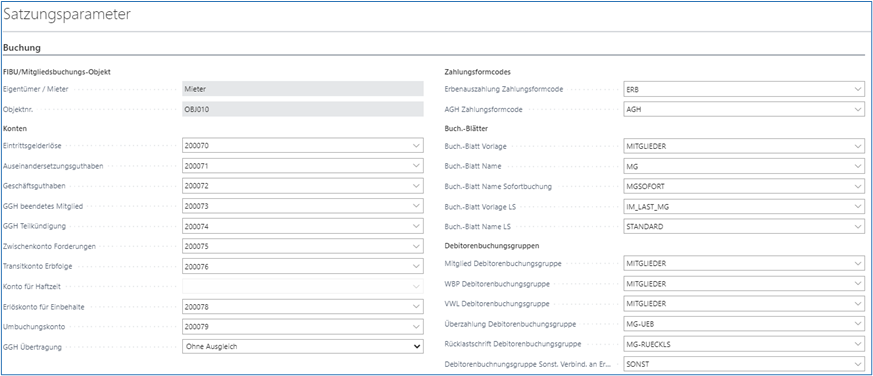
Task: Click the 'Zahlungsformcodes' group heading
Action: (x=478, y=72)
